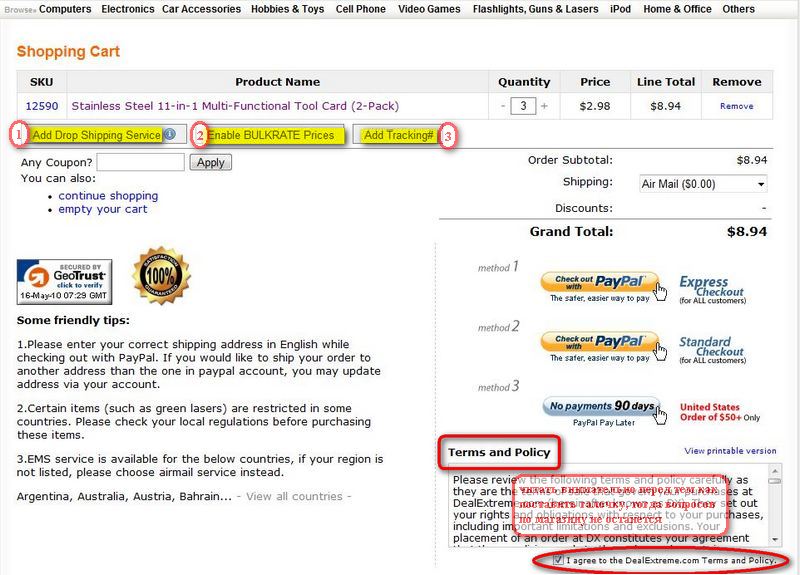Focus the quantity field showing 3
Viewport: 800px width, 575px height.
pyautogui.click(x=523, y=106)
